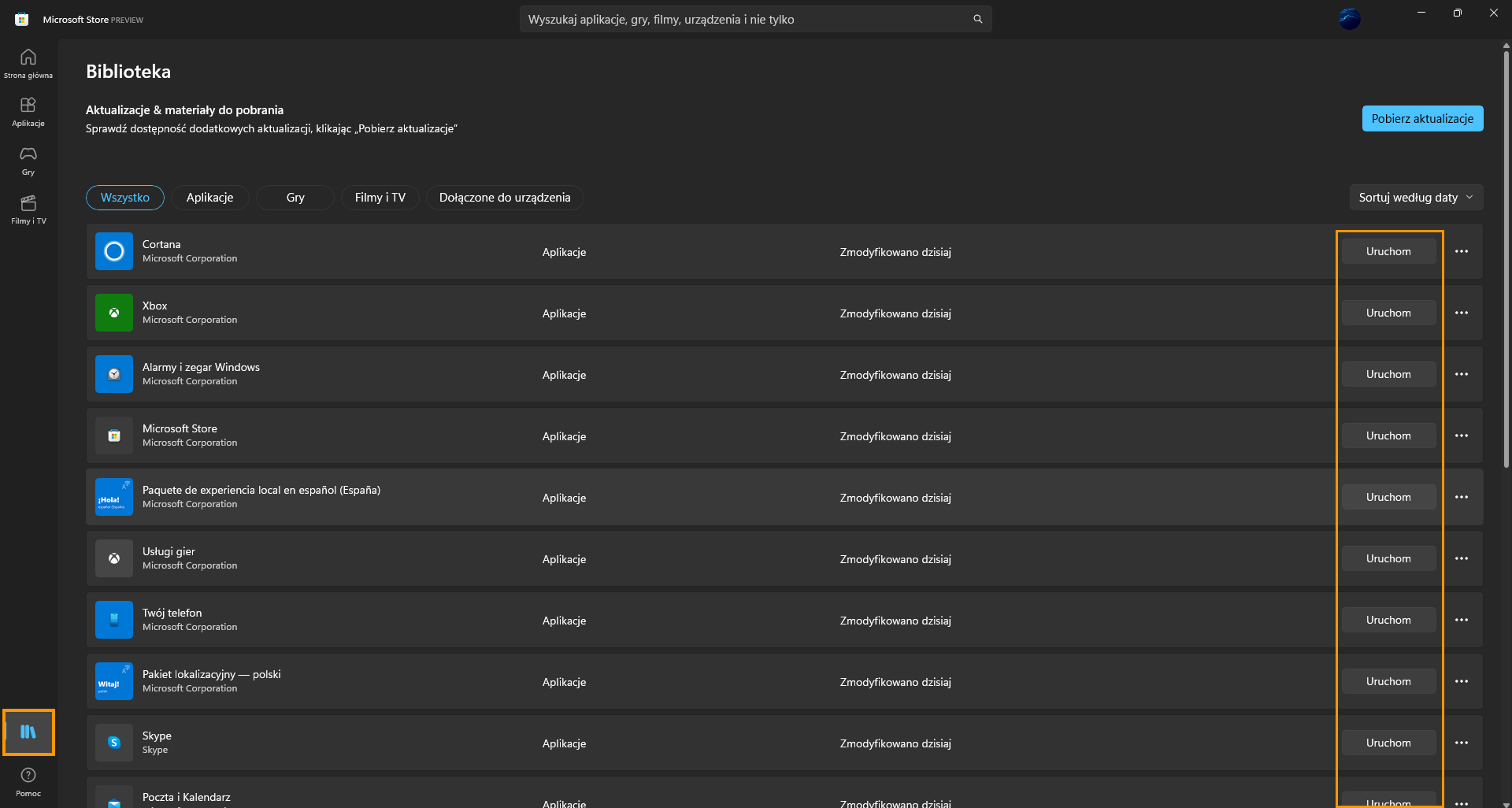
Task: Open Skype app icon
Action: coord(114,743)
